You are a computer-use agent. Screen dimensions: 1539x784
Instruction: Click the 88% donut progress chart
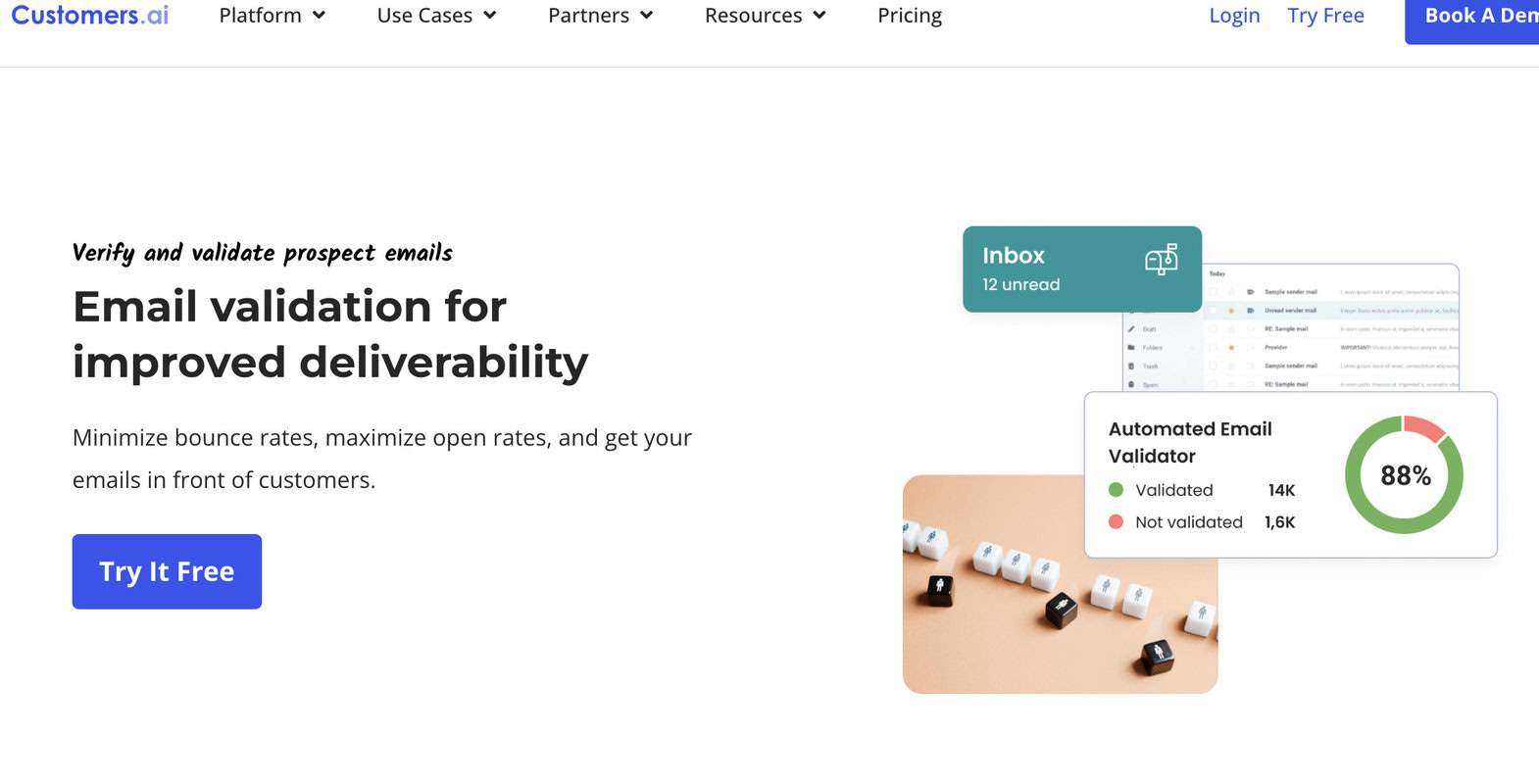point(1404,474)
